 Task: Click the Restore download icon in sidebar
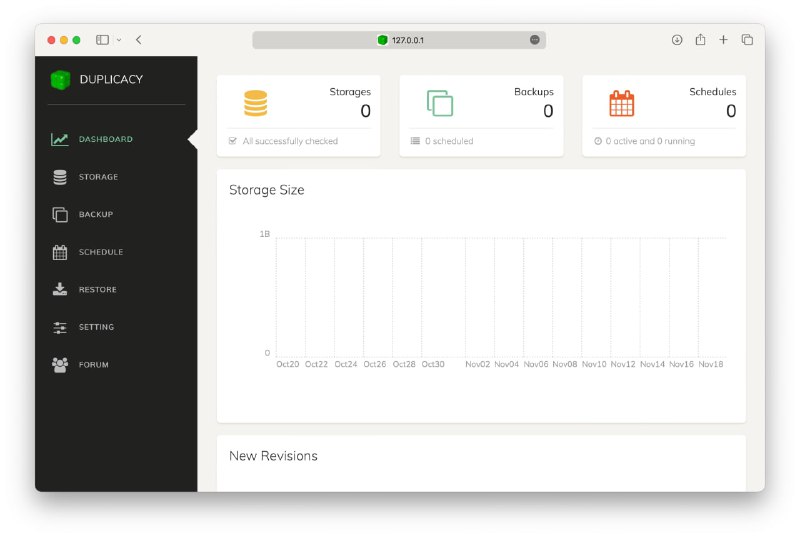click(60, 289)
